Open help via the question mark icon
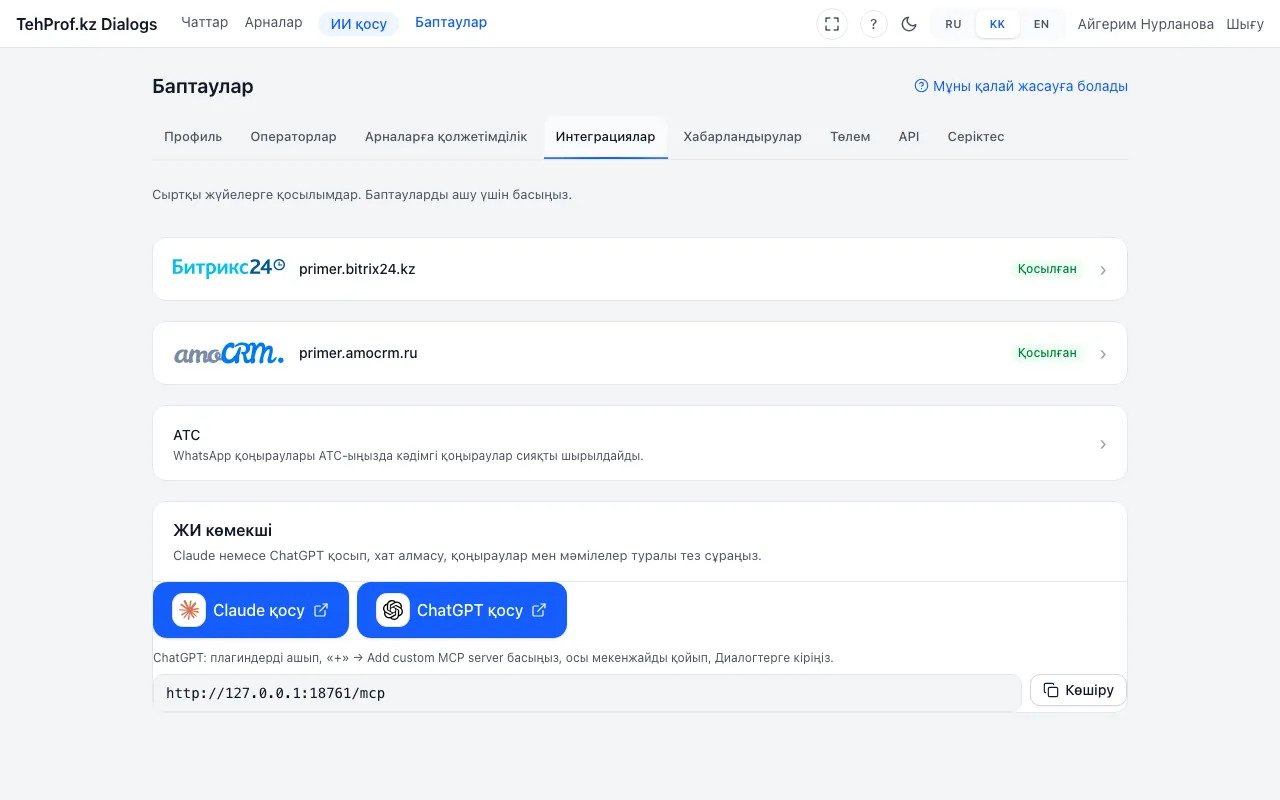This screenshot has height=800, width=1280. [874, 24]
